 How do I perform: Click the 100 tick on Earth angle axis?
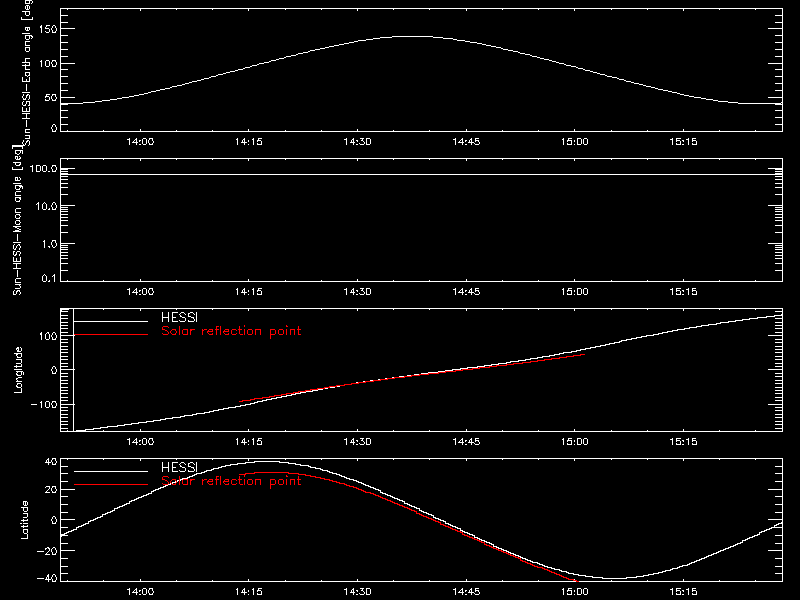click(49, 64)
